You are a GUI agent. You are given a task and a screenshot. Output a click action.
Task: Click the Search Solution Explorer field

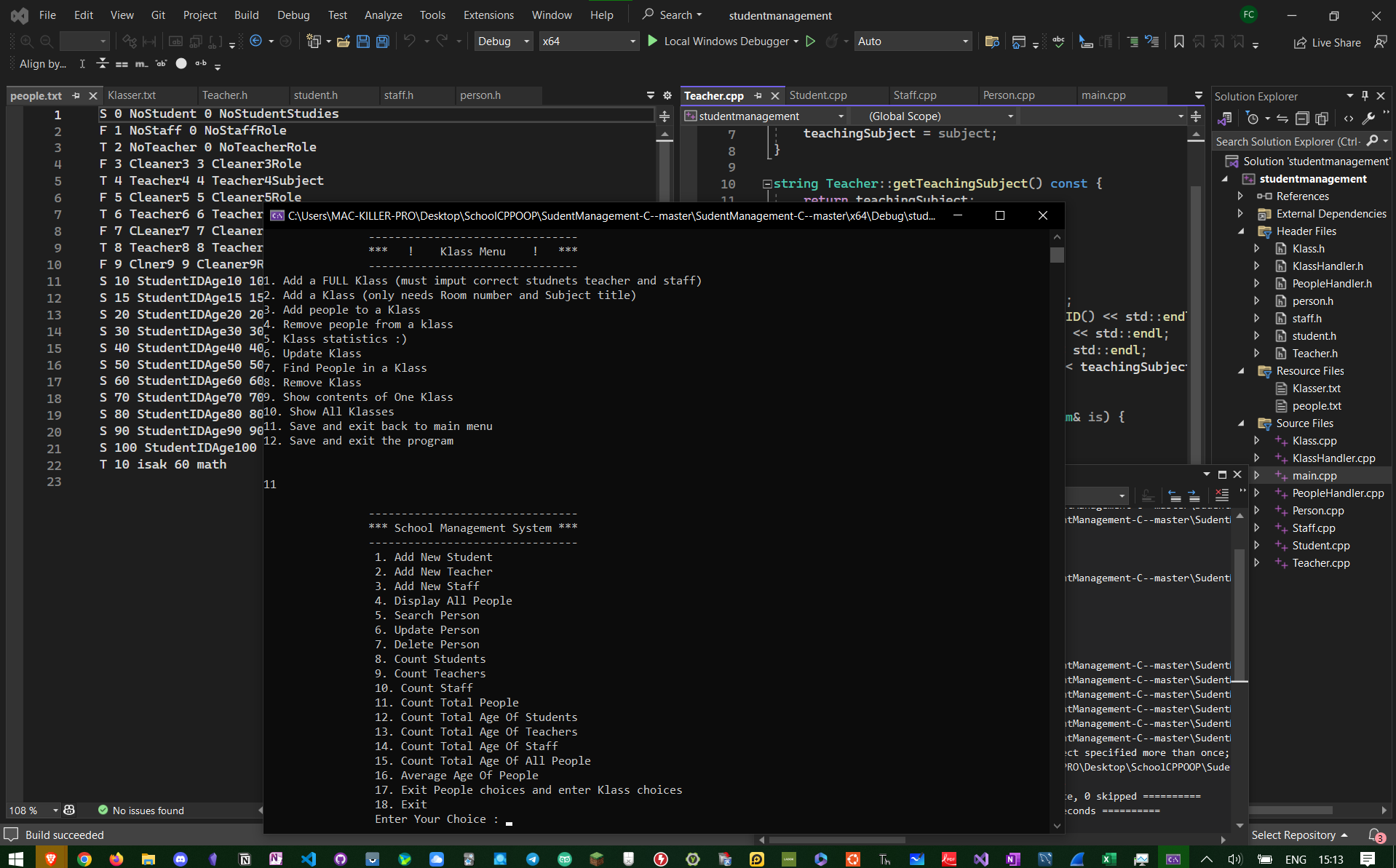click(x=1287, y=141)
